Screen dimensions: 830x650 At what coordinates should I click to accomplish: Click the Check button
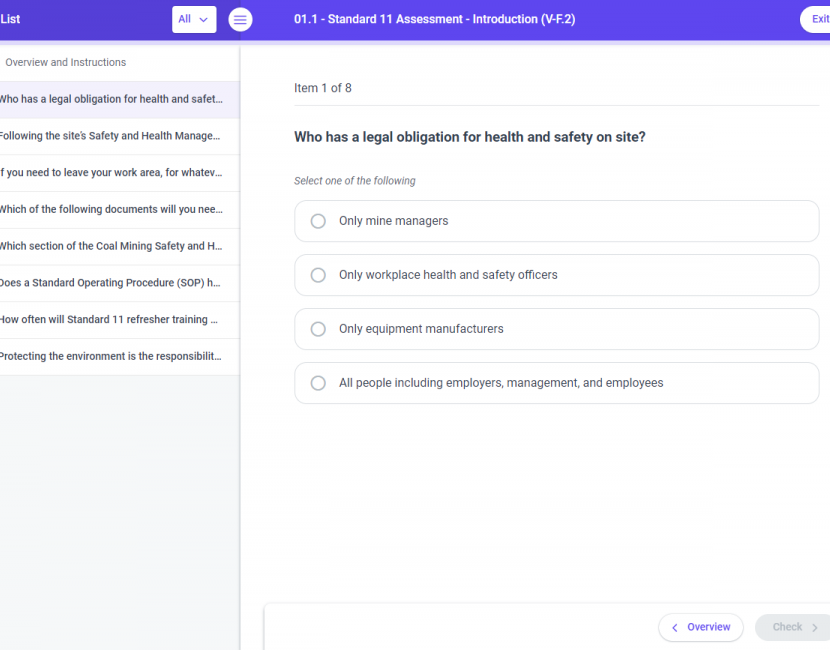(792, 628)
